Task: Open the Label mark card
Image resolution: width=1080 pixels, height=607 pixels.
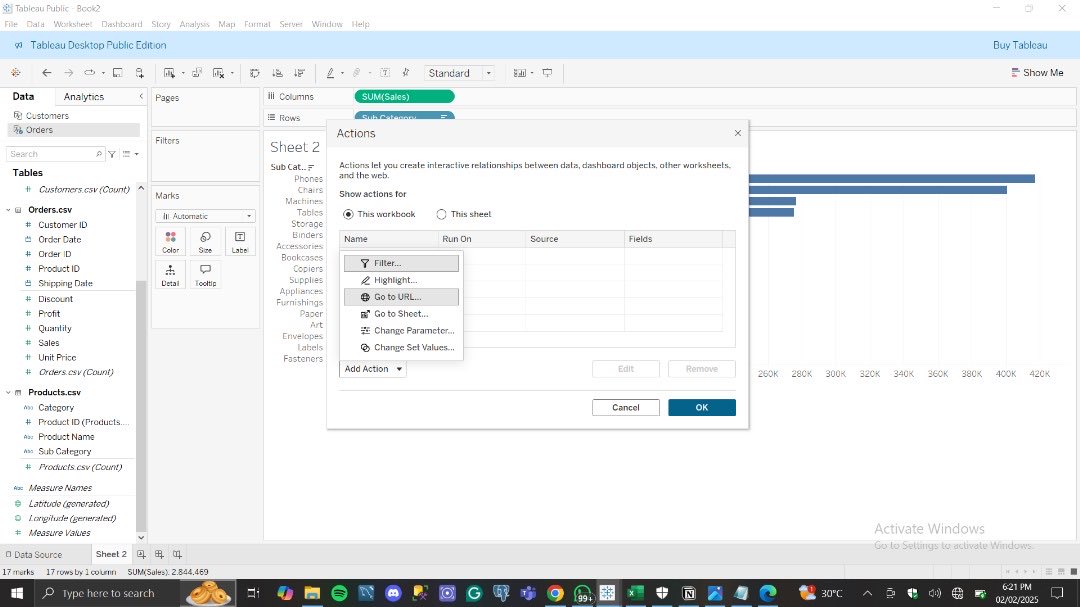Action: coord(240,242)
